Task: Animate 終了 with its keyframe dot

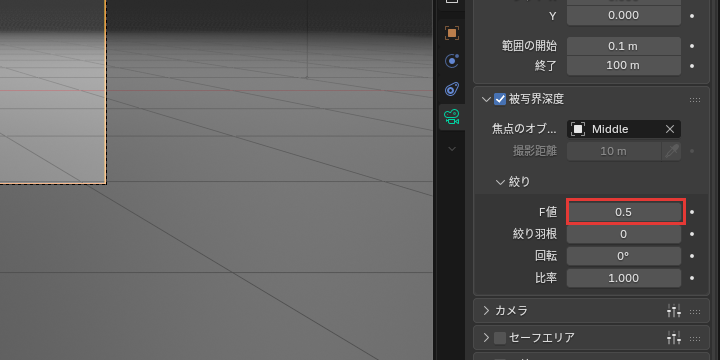Action: [x=692, y=66]
